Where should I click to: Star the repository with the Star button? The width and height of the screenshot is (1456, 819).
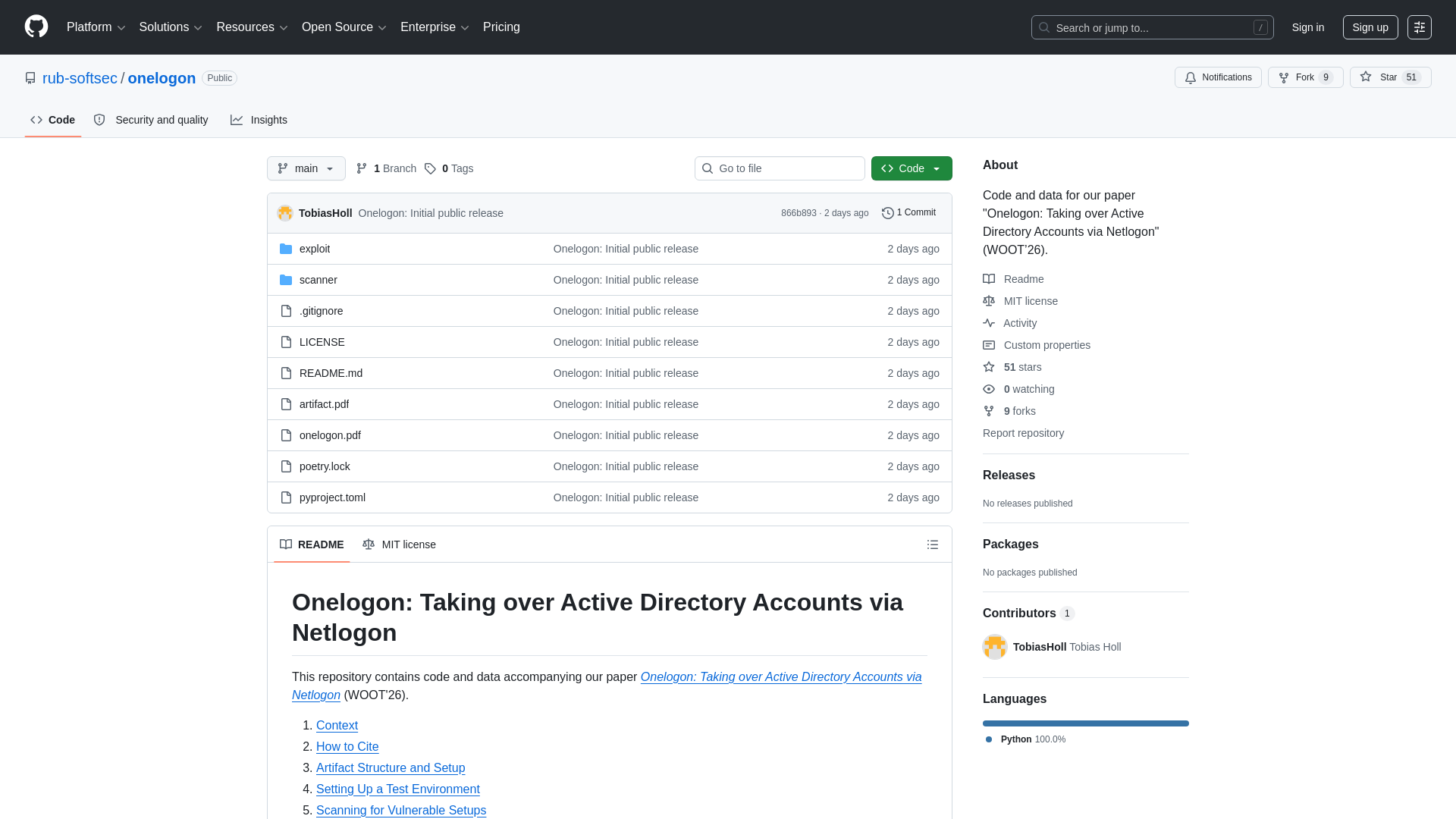click(1391, 77)
